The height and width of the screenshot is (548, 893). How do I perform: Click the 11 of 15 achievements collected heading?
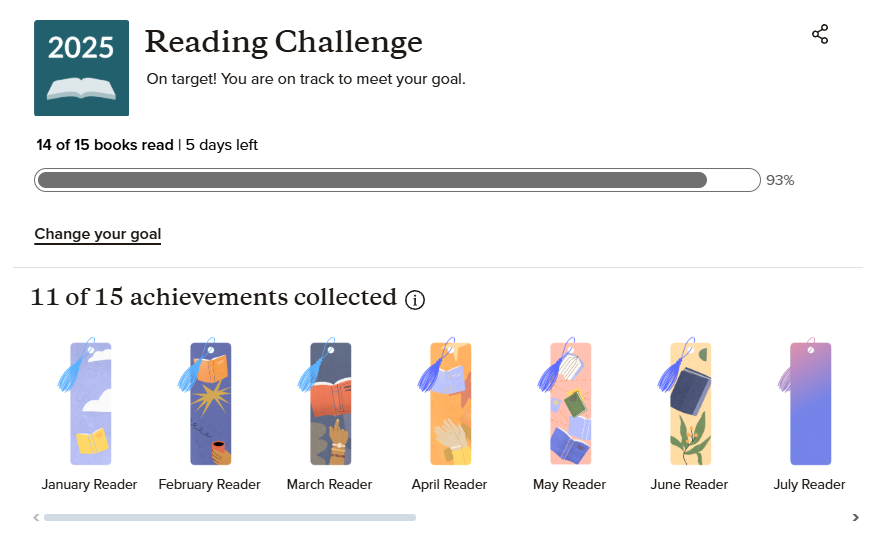214,297
